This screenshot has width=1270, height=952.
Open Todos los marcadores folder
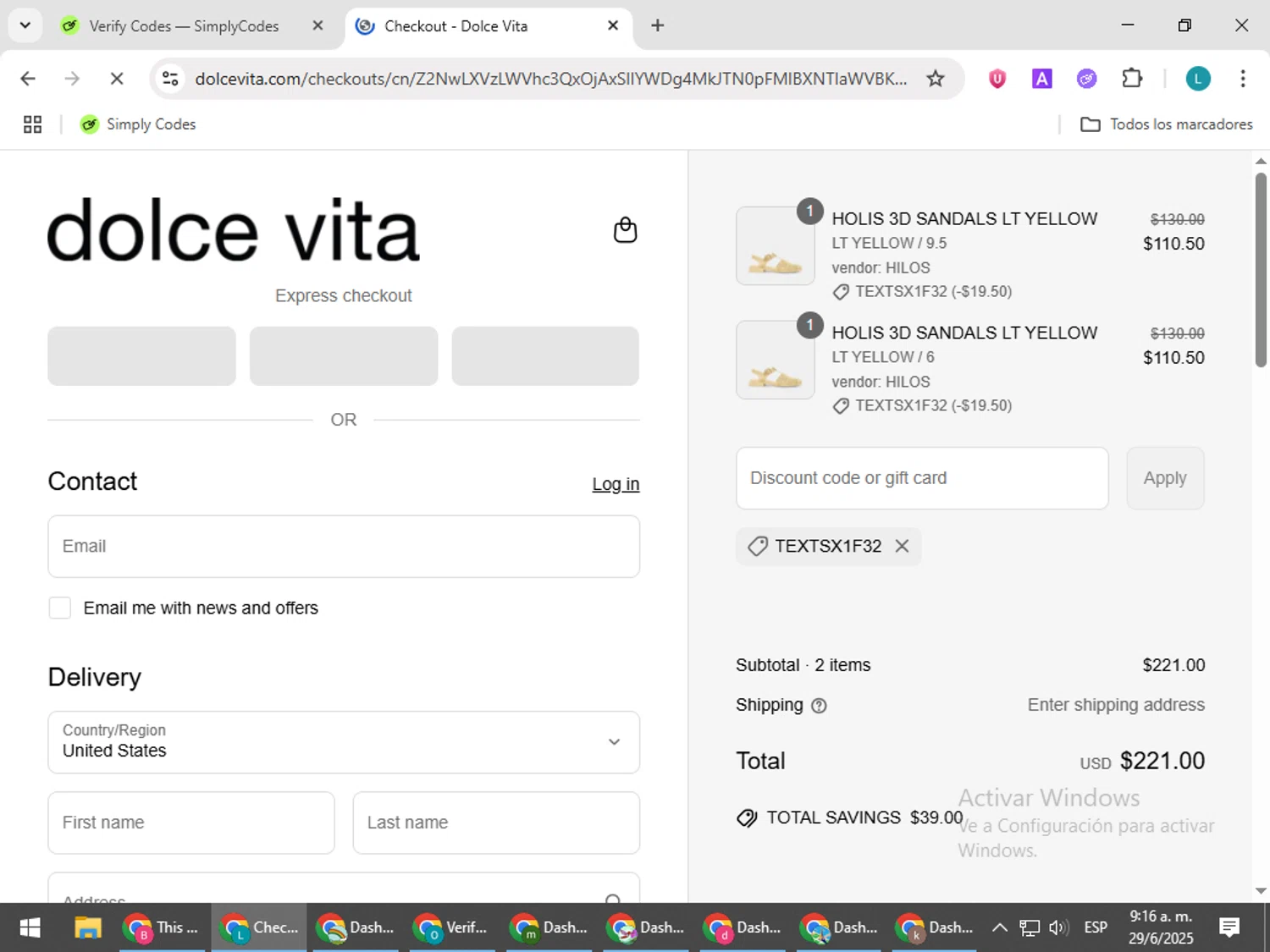click(1167, 124)
